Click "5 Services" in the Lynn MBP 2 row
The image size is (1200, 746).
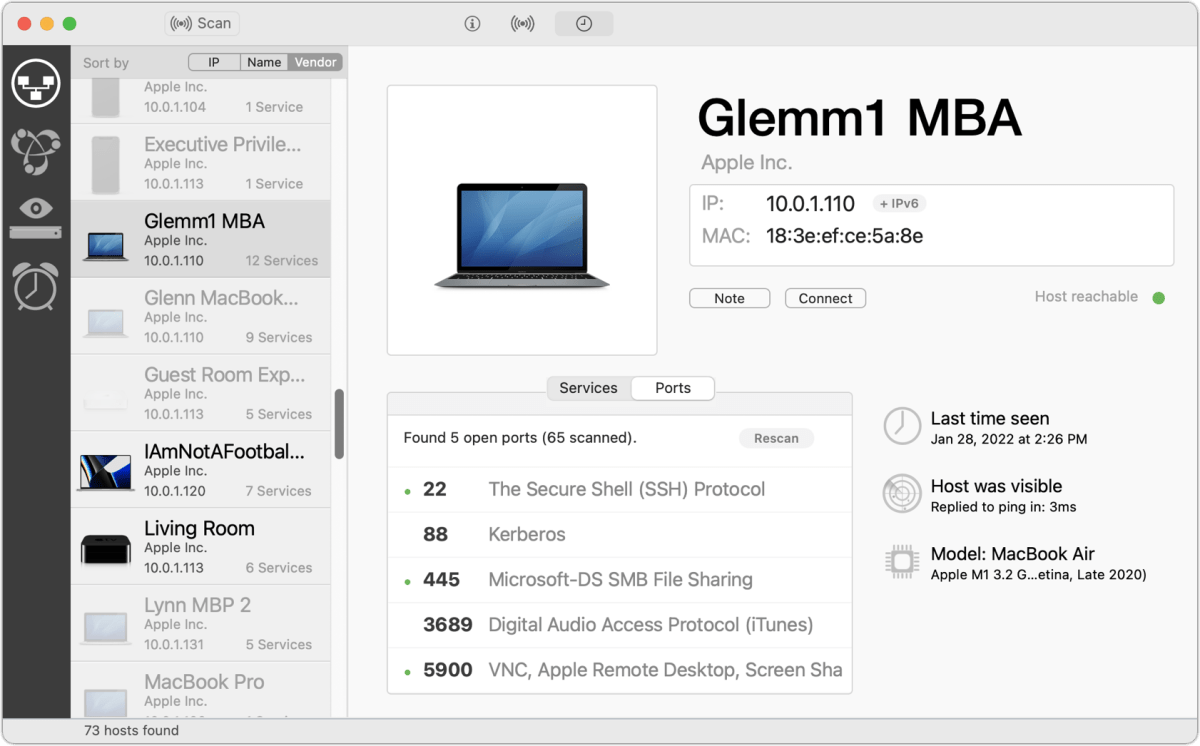coord(279,645)
